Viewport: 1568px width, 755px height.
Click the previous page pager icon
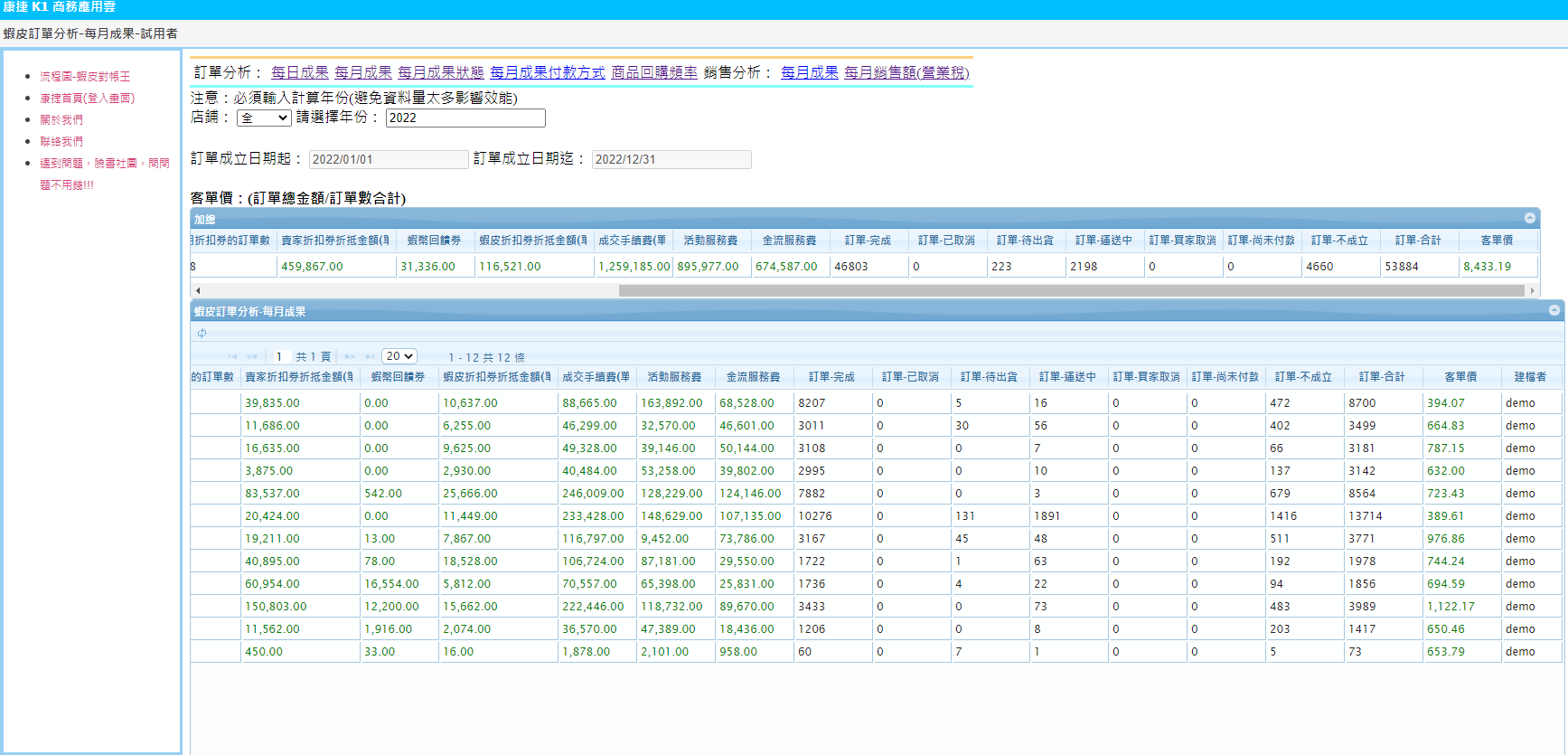[x=252, y=357]
